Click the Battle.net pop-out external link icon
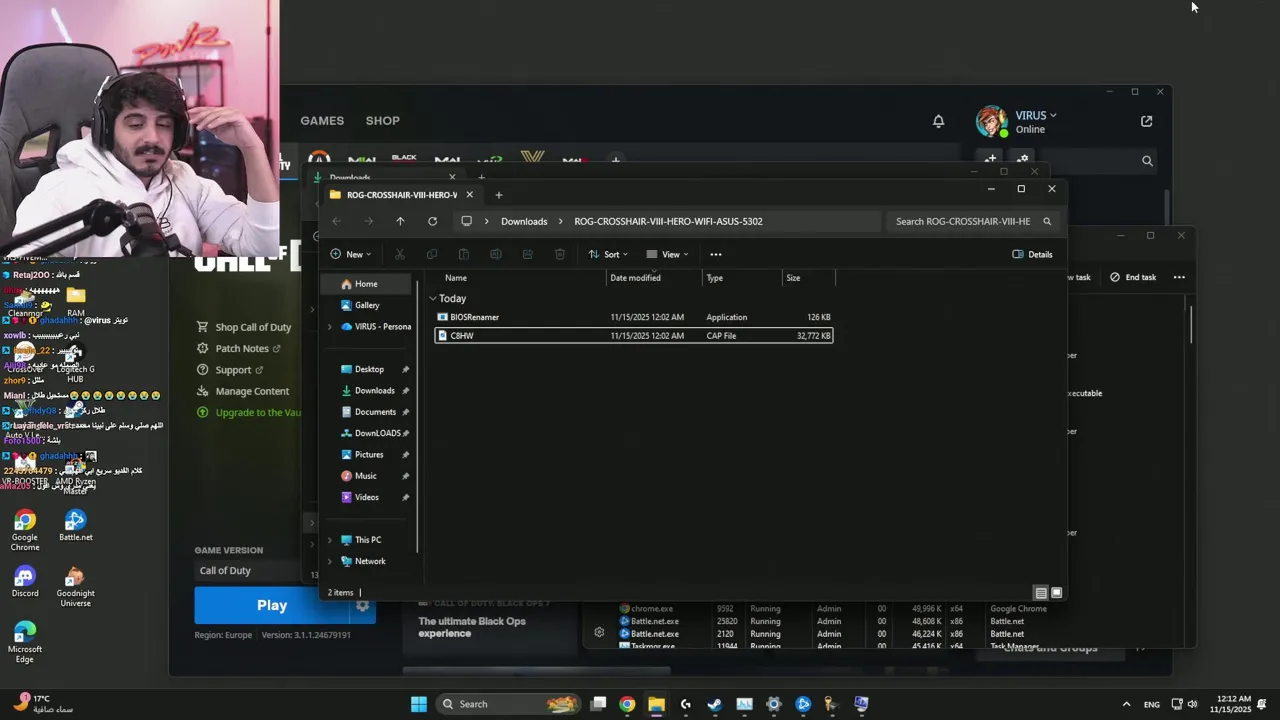1280x720 pixels. click(1146, 121)
